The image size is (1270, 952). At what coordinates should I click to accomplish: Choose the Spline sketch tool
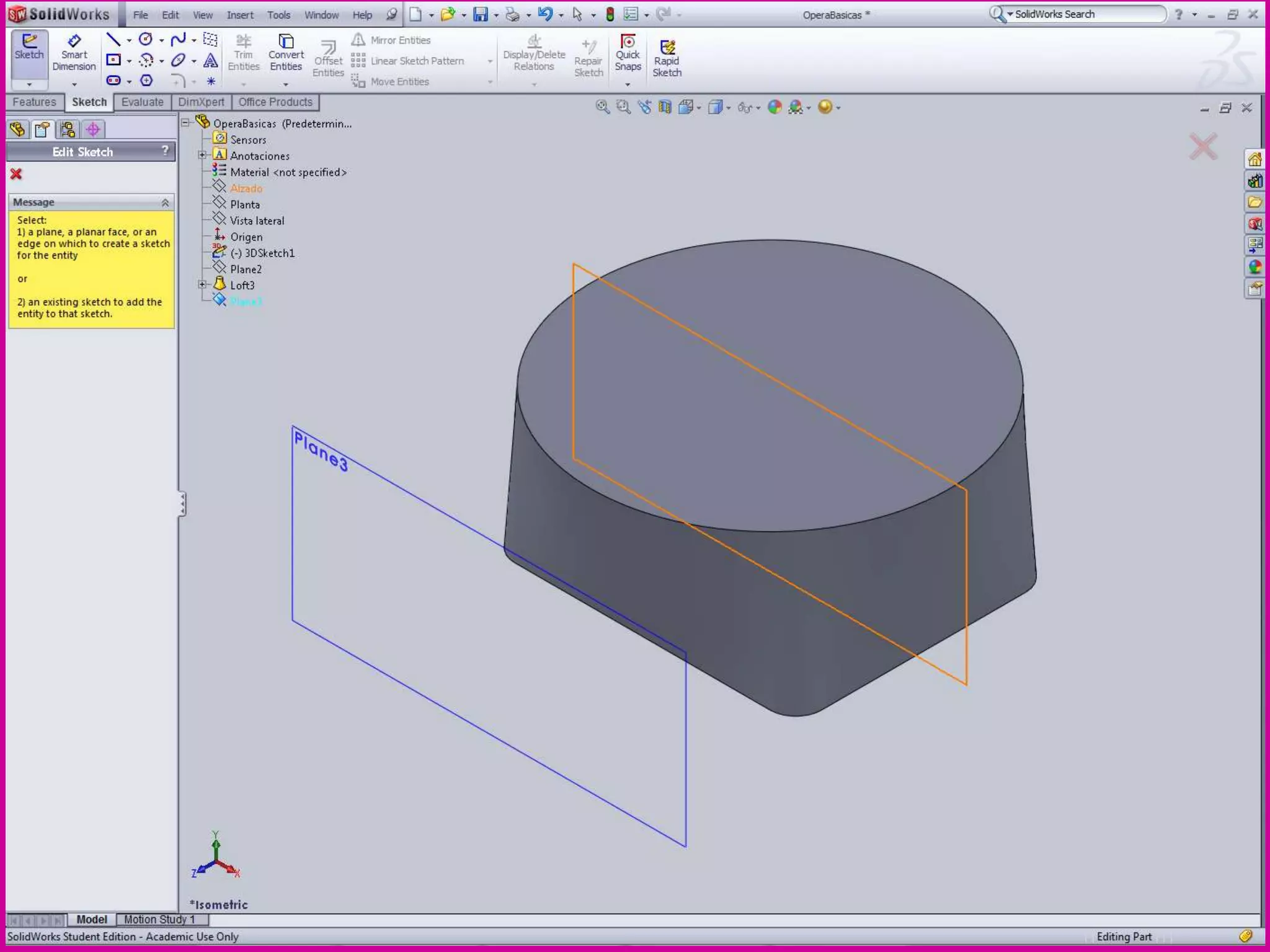178,40
